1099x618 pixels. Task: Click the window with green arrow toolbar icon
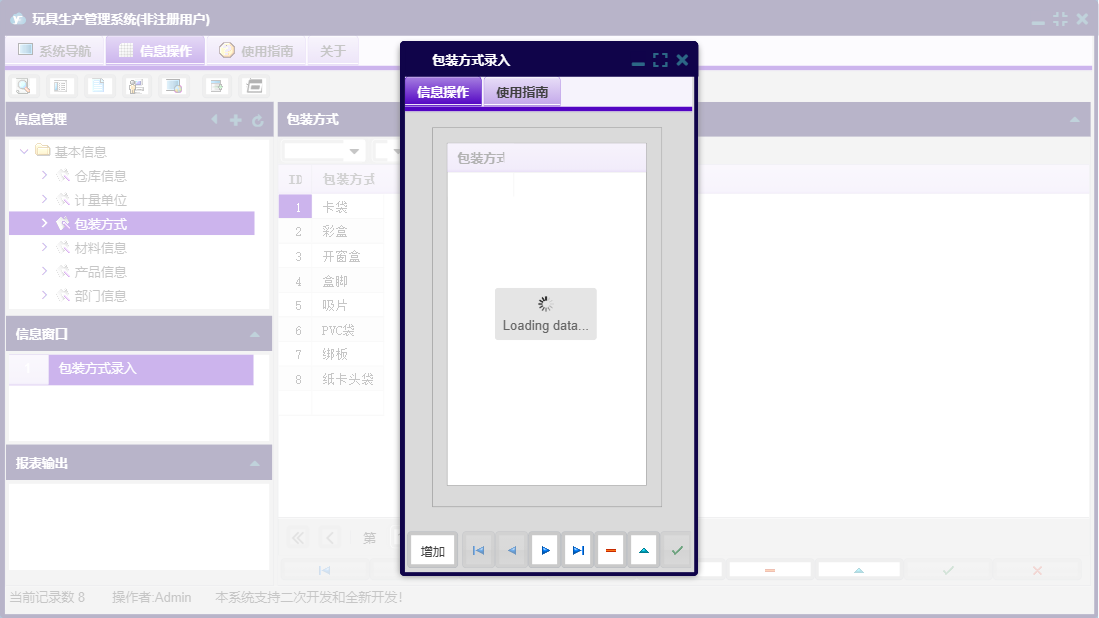coord(217,86)
